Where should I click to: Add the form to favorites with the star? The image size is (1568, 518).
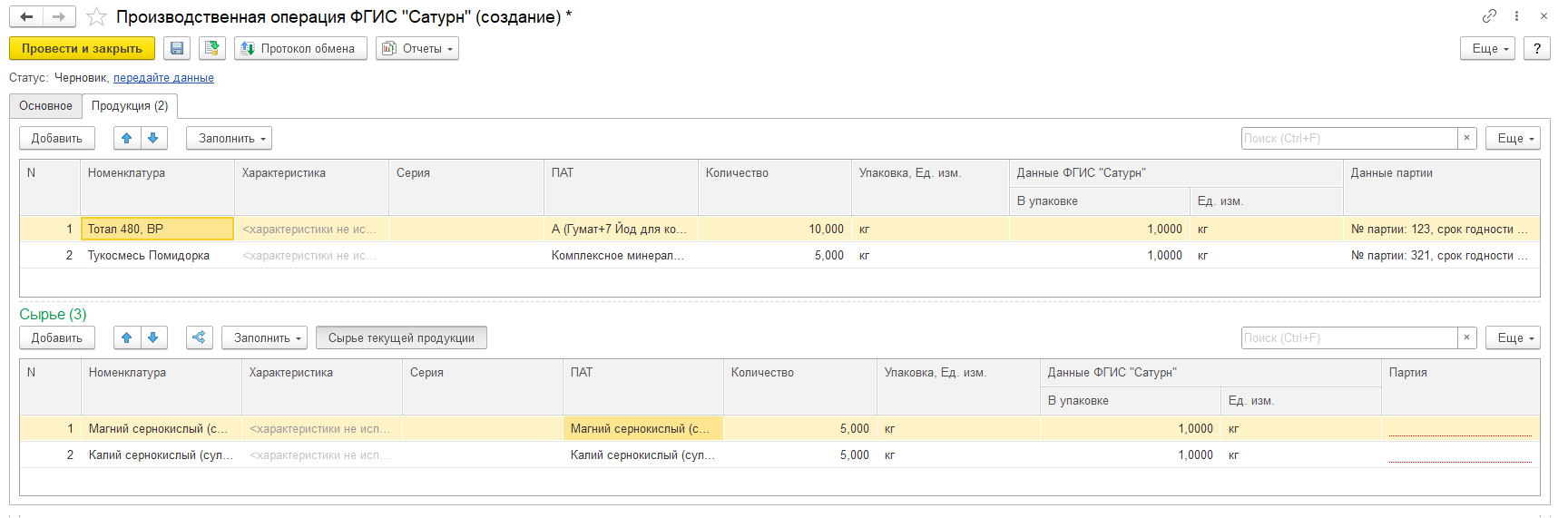[x=96, y=17]
